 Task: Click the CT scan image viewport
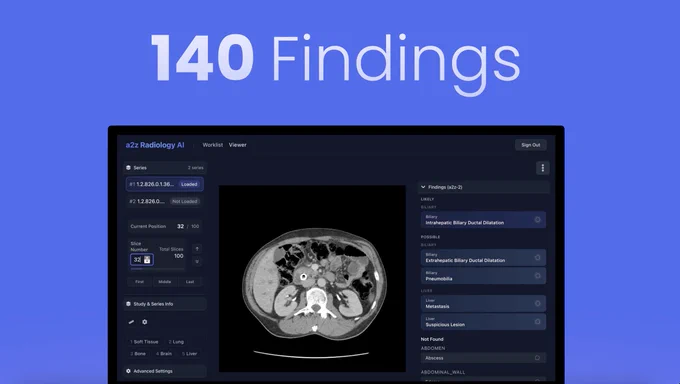[x=312, y=279]
